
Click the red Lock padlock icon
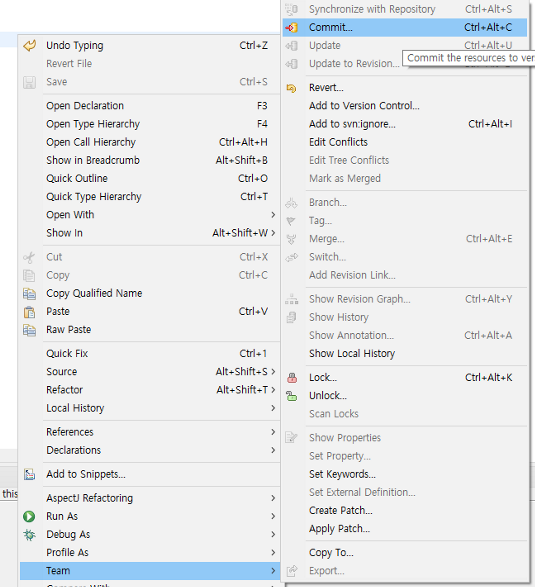292,378
